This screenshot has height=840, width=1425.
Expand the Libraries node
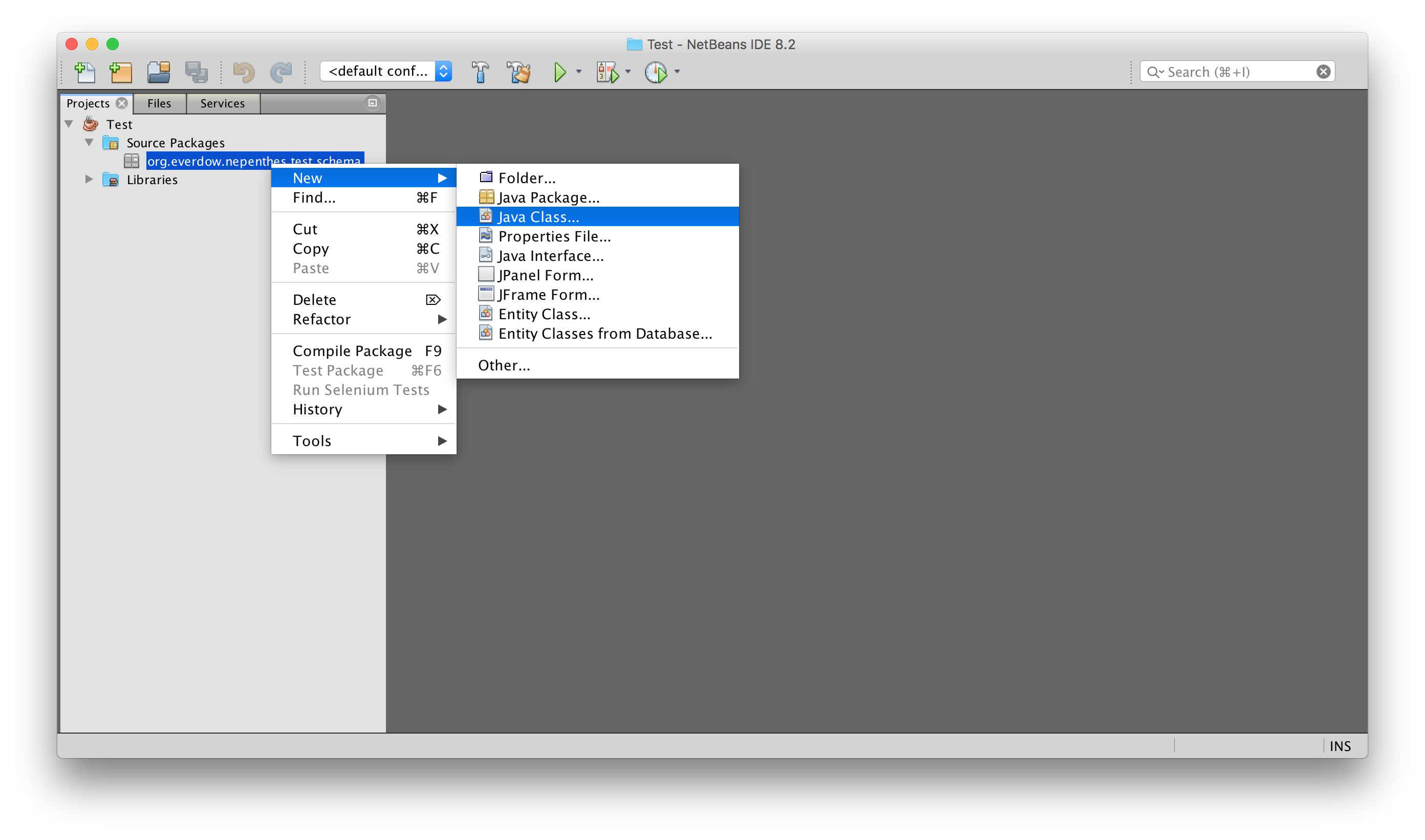89,180
